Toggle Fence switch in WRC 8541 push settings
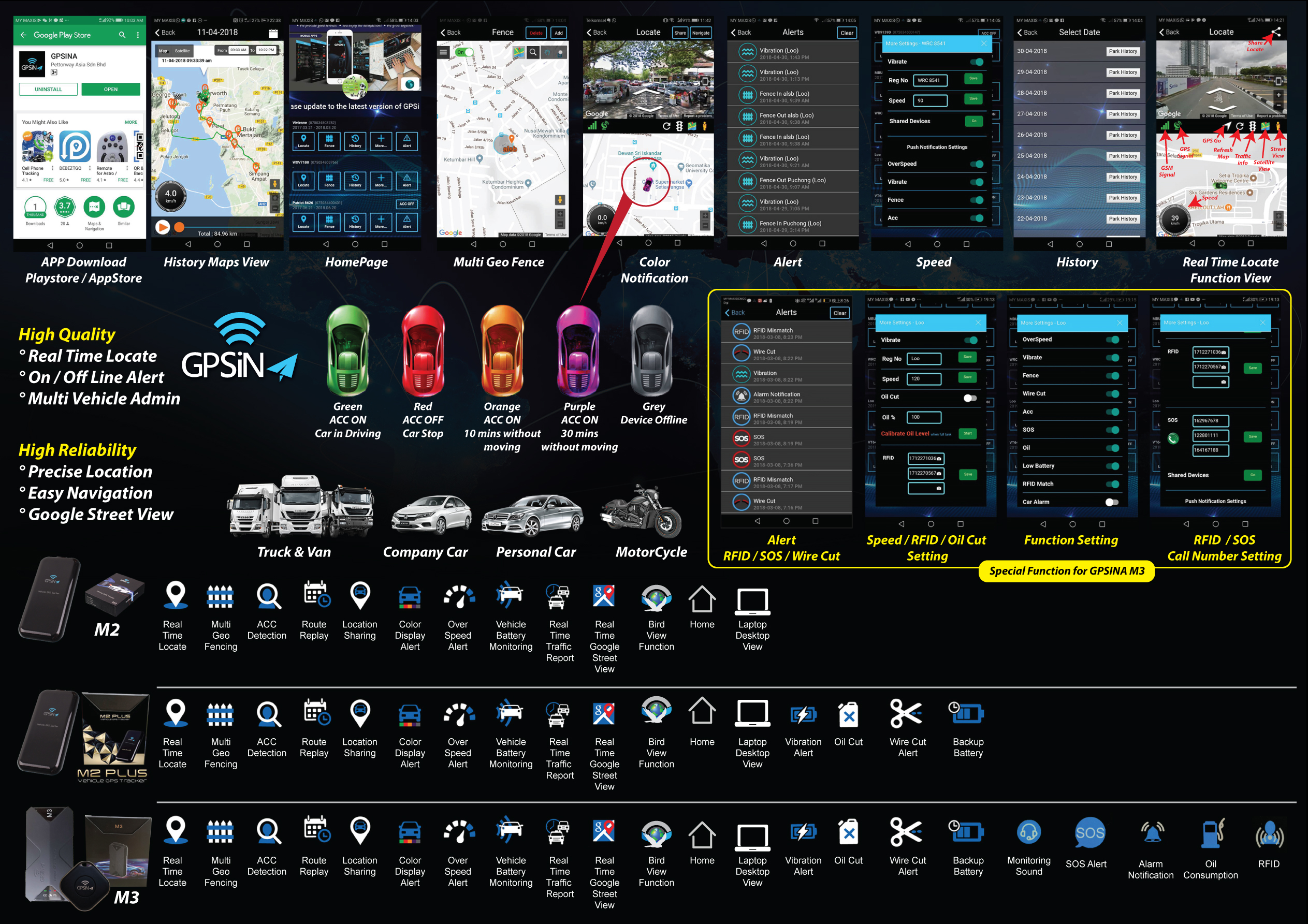 coord(977,200)
